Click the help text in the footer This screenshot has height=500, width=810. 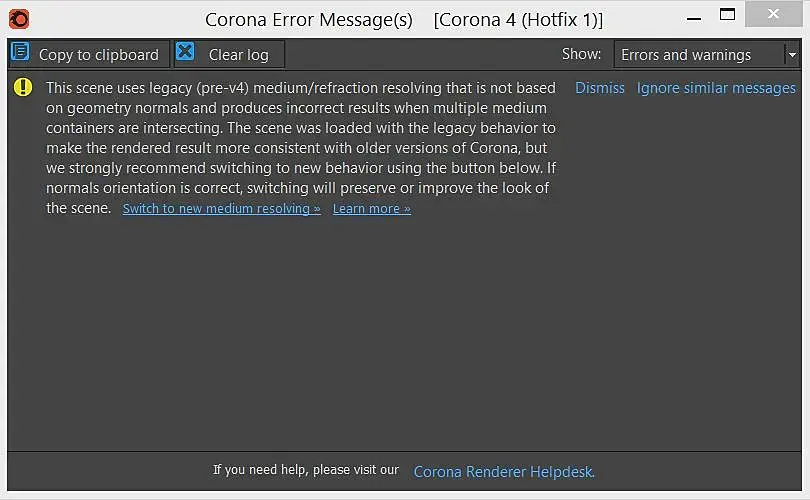tap(306, 470)
